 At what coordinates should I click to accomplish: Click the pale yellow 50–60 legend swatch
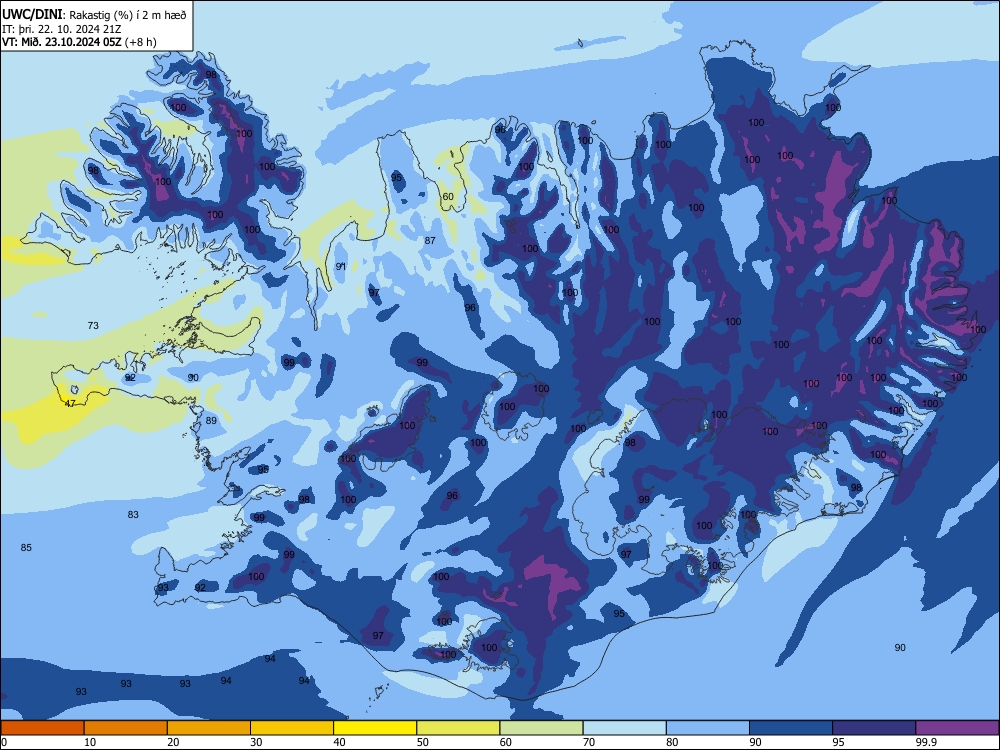click(458, 728)
